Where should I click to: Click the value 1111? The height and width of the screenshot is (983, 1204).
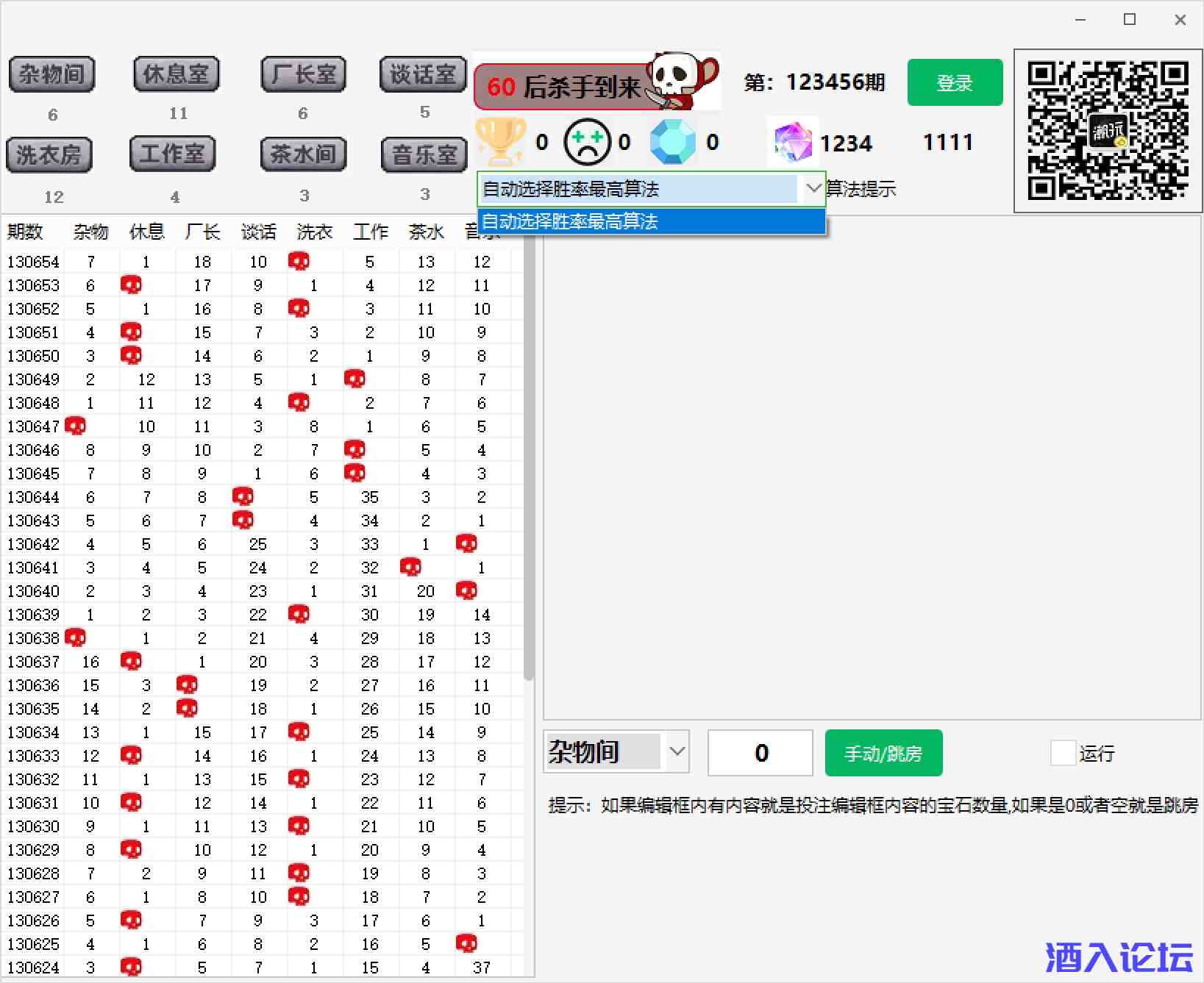coord(948,142)
